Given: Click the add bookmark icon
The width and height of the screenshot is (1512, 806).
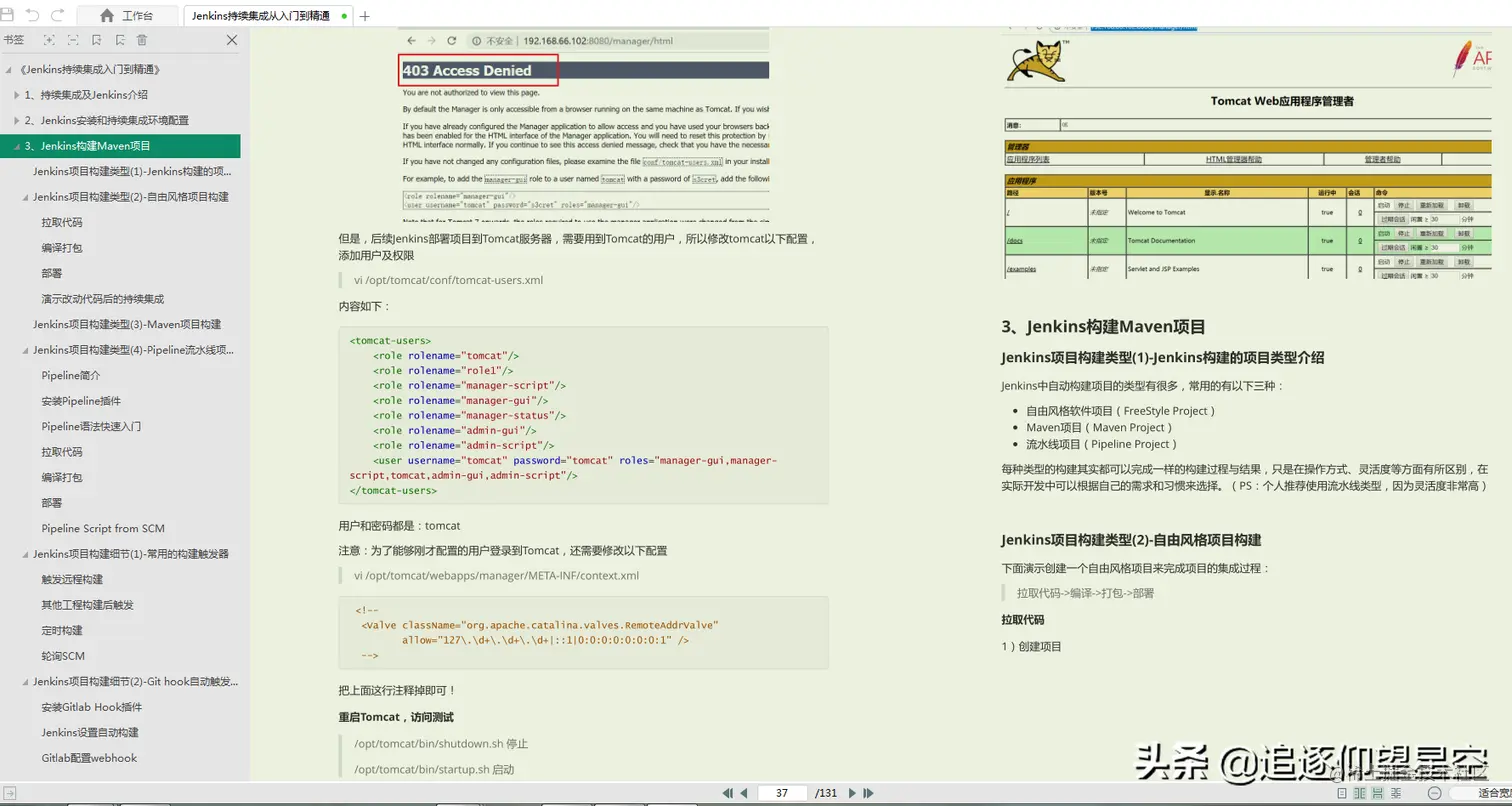Looking at the screenshot, I should pos(96,40).
